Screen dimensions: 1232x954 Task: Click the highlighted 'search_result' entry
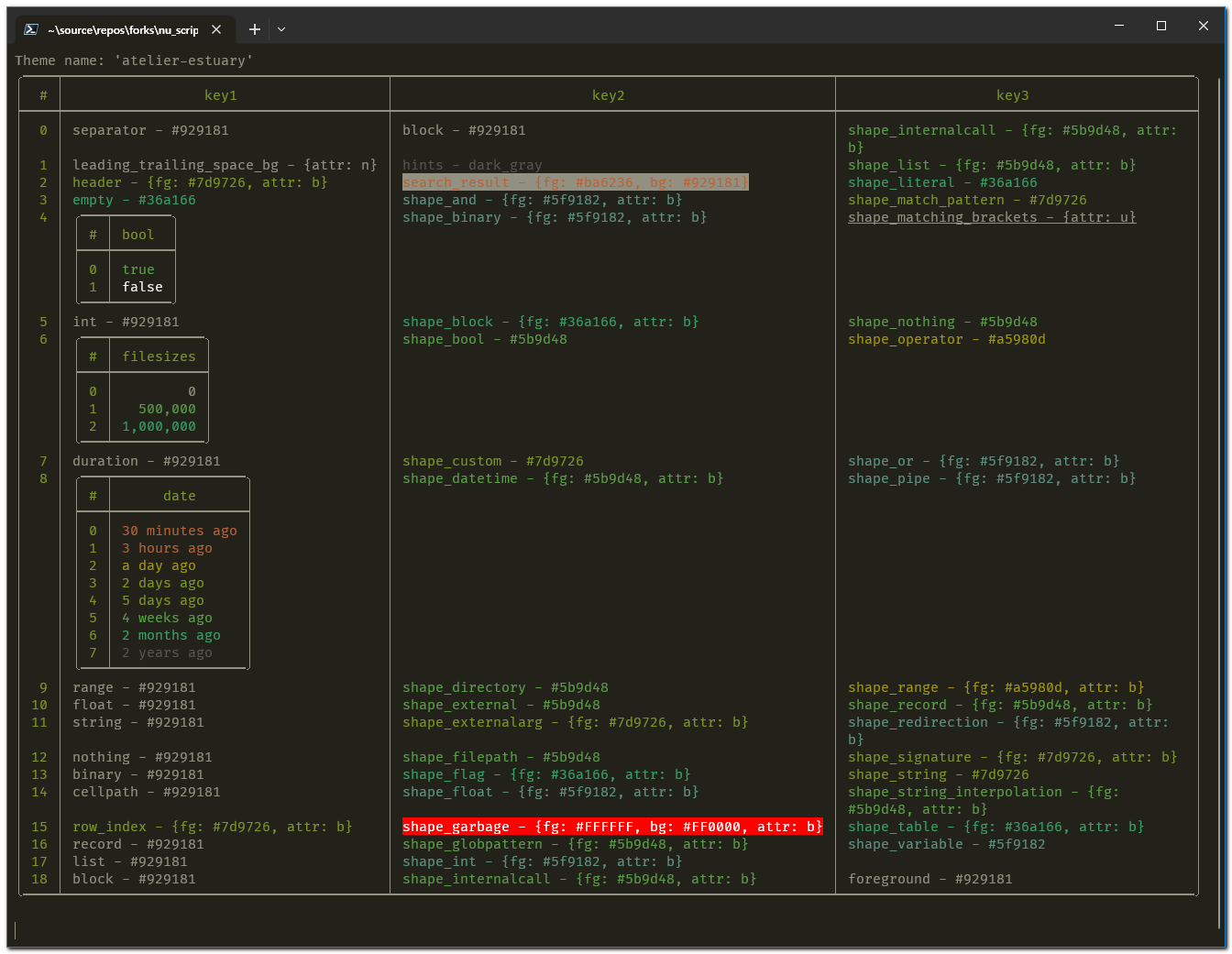576,182
